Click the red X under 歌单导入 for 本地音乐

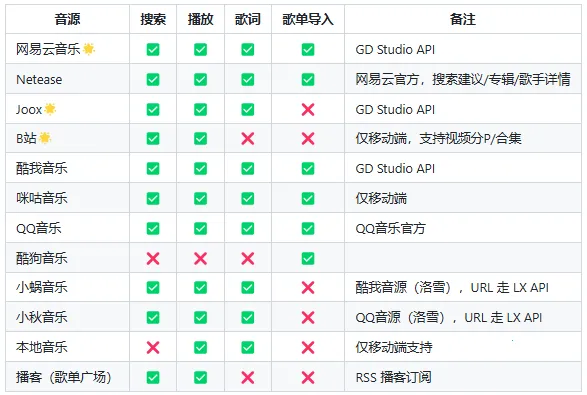308,347
